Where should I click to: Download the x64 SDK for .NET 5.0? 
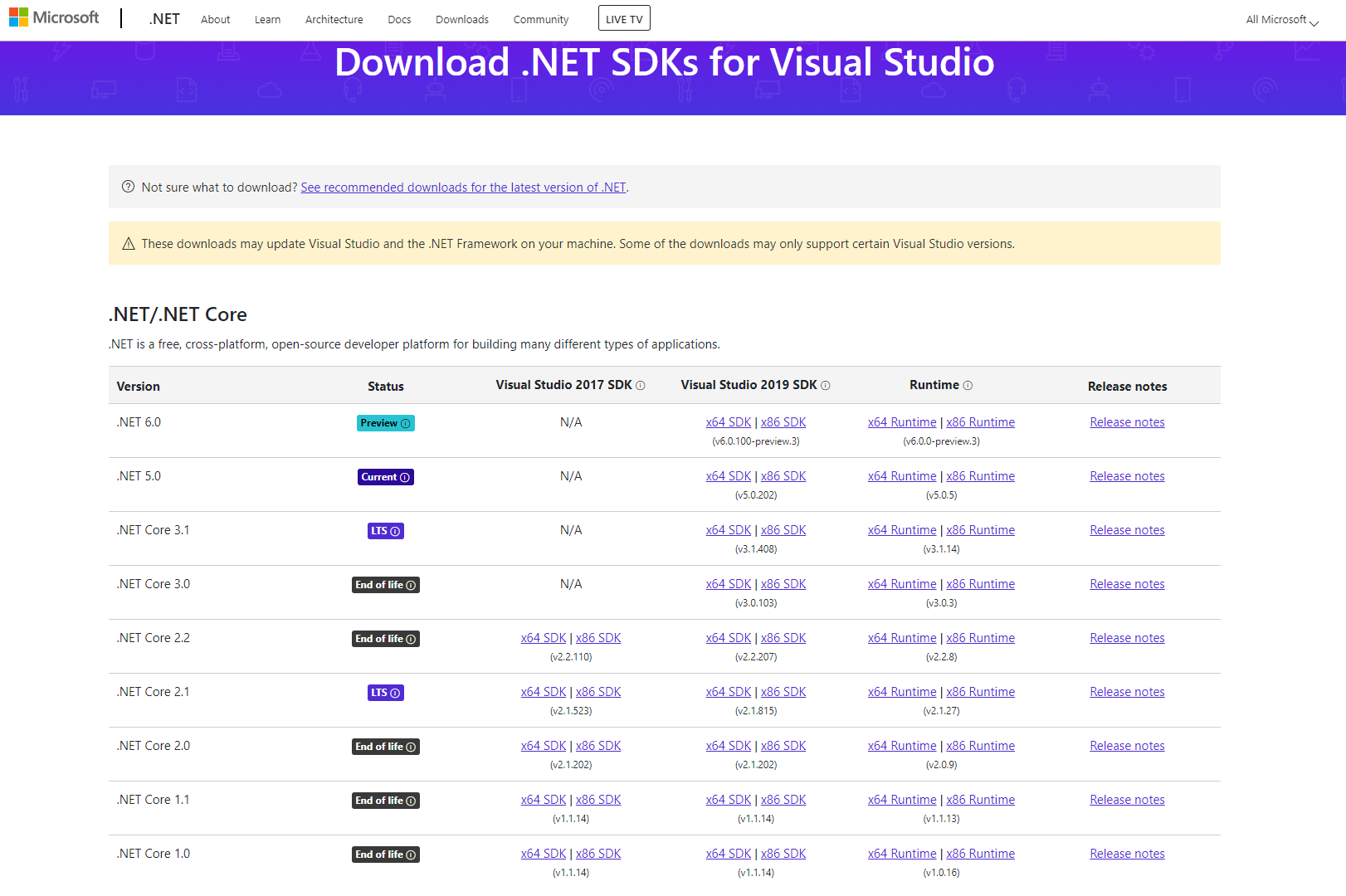click(729, 475)
